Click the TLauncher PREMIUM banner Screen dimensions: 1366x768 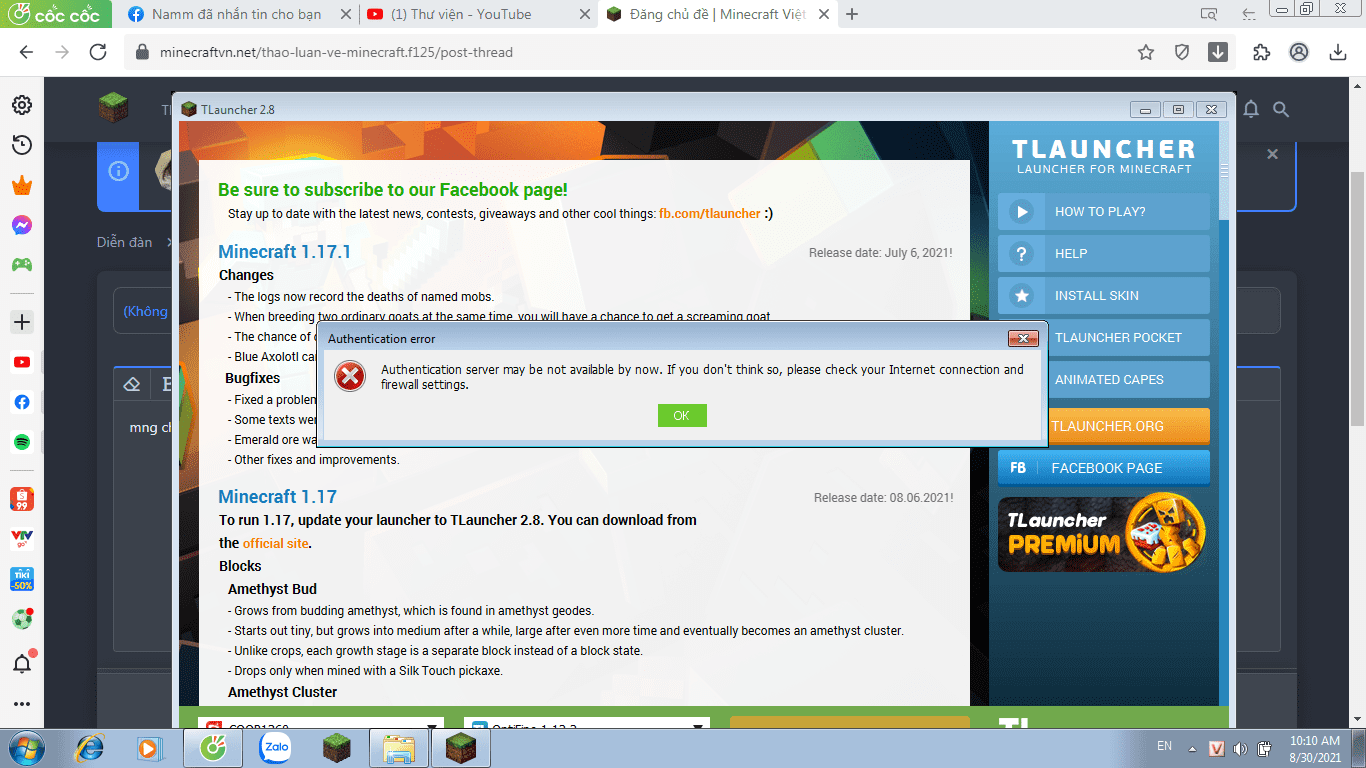(x=1104, y=532)
